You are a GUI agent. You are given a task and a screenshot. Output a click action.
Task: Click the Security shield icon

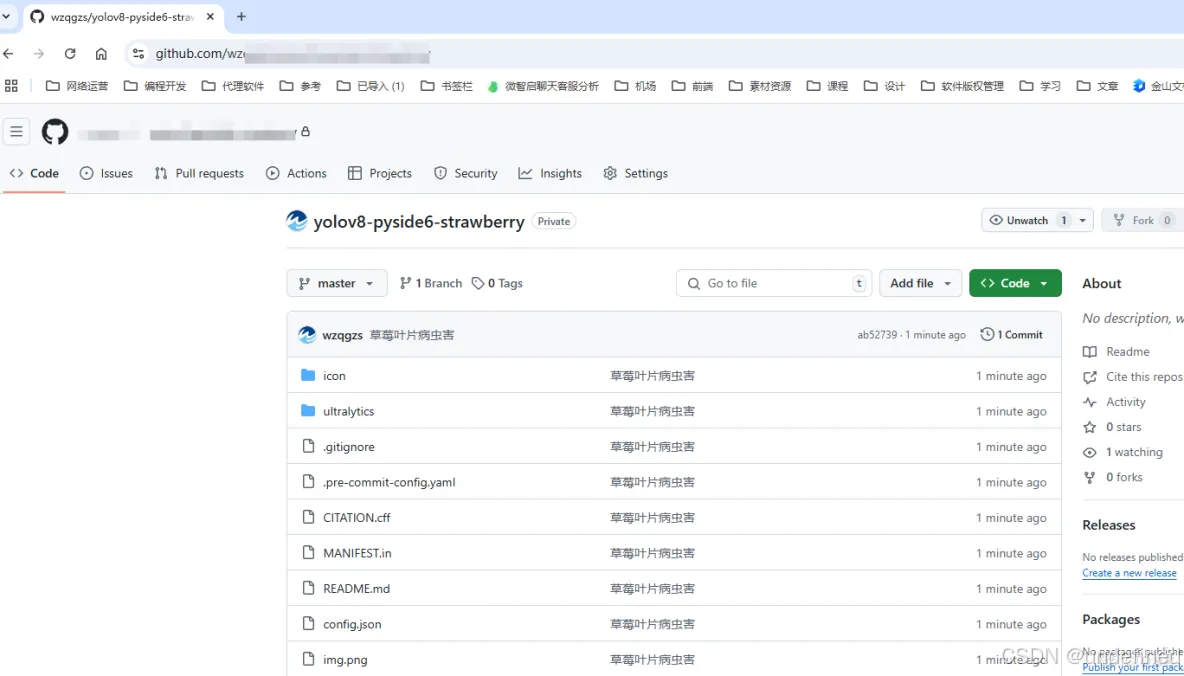[x=439, y=173]
